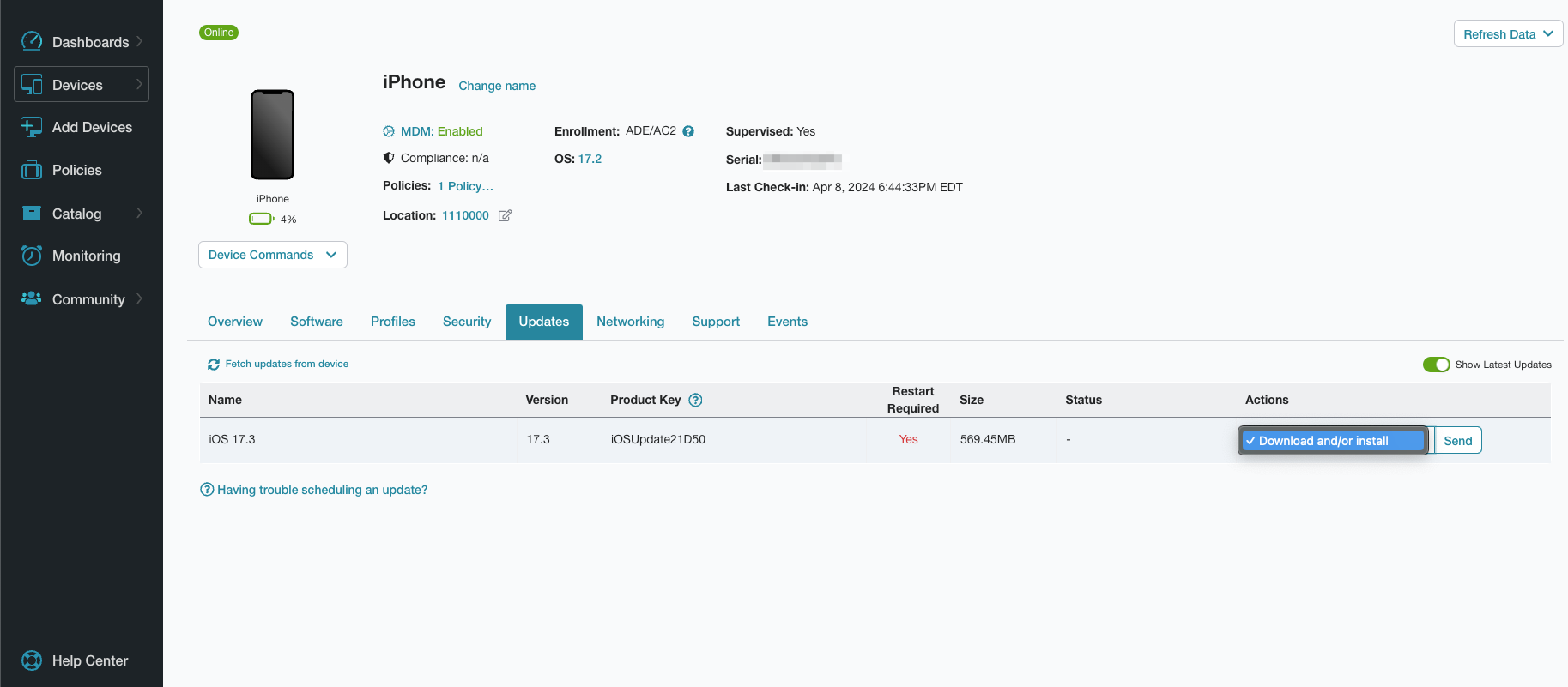This screenshot has width=1568, height=687.
Task: Click the blurred Serial number value
Action: pyautogui.click(x=802, y=160)
